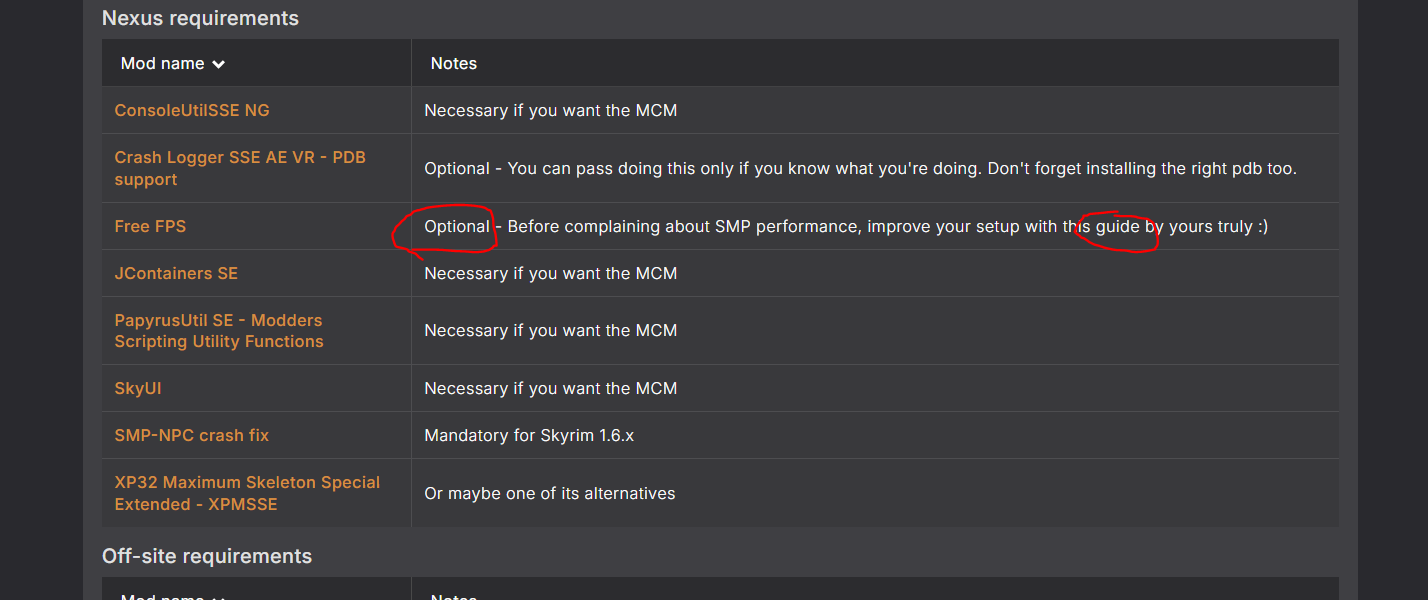The width and height of the screenshot is (1428, 600).
Task: Open SMP-NPC crash fix link
Action: (192, 435)
